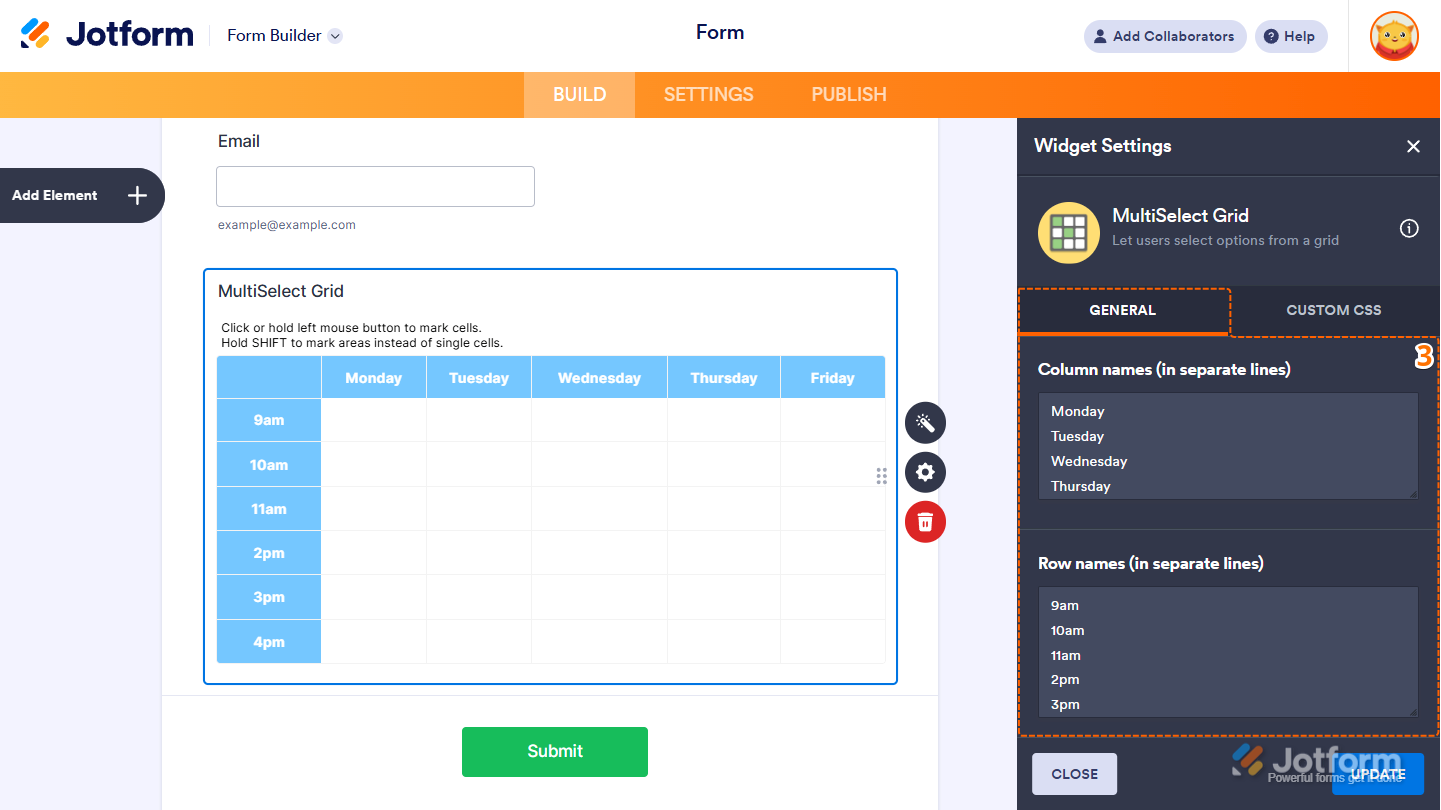Image resolution: width=1441 pixels, height=810 pixels.
Task: Select the Monday 9am grid cell
Action: coord(373,420)
